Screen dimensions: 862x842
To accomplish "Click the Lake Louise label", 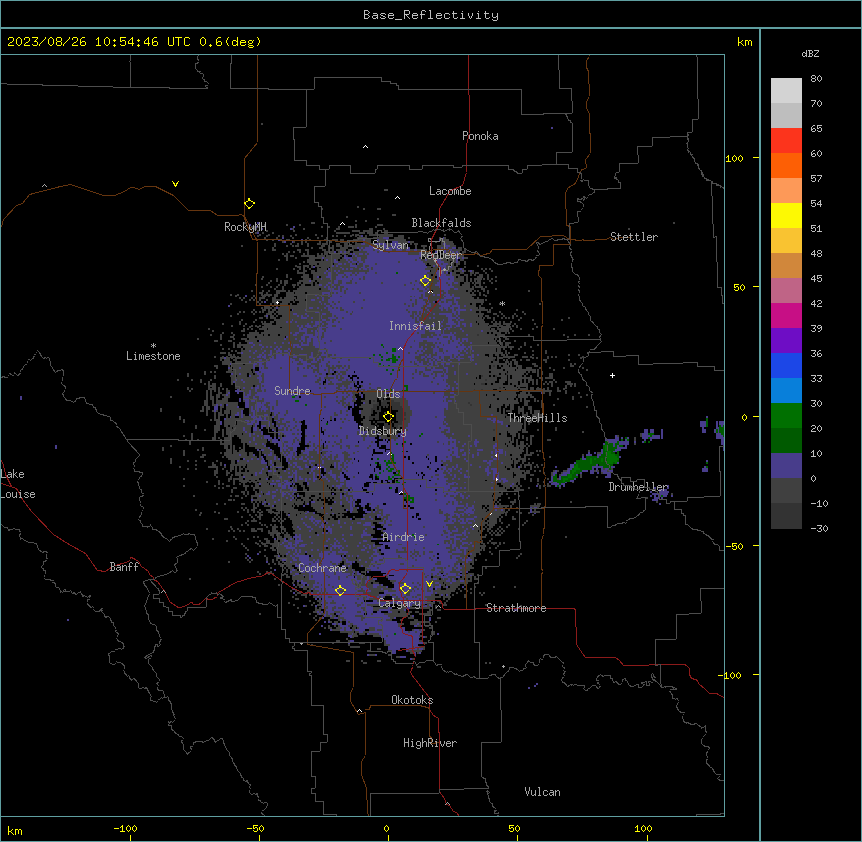I will coord(16,484).
